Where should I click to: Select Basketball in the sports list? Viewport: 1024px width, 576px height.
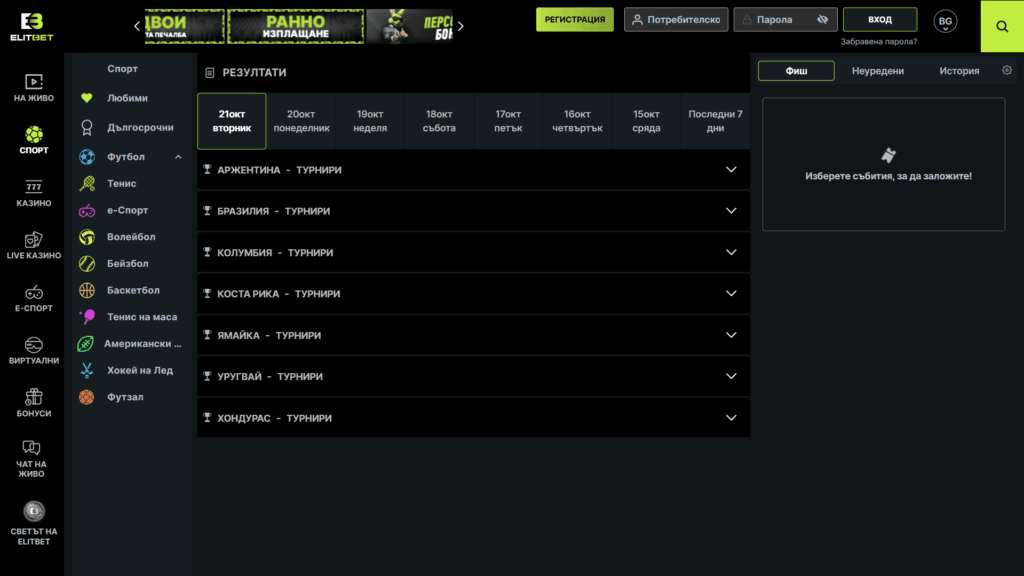pos(133,291)
